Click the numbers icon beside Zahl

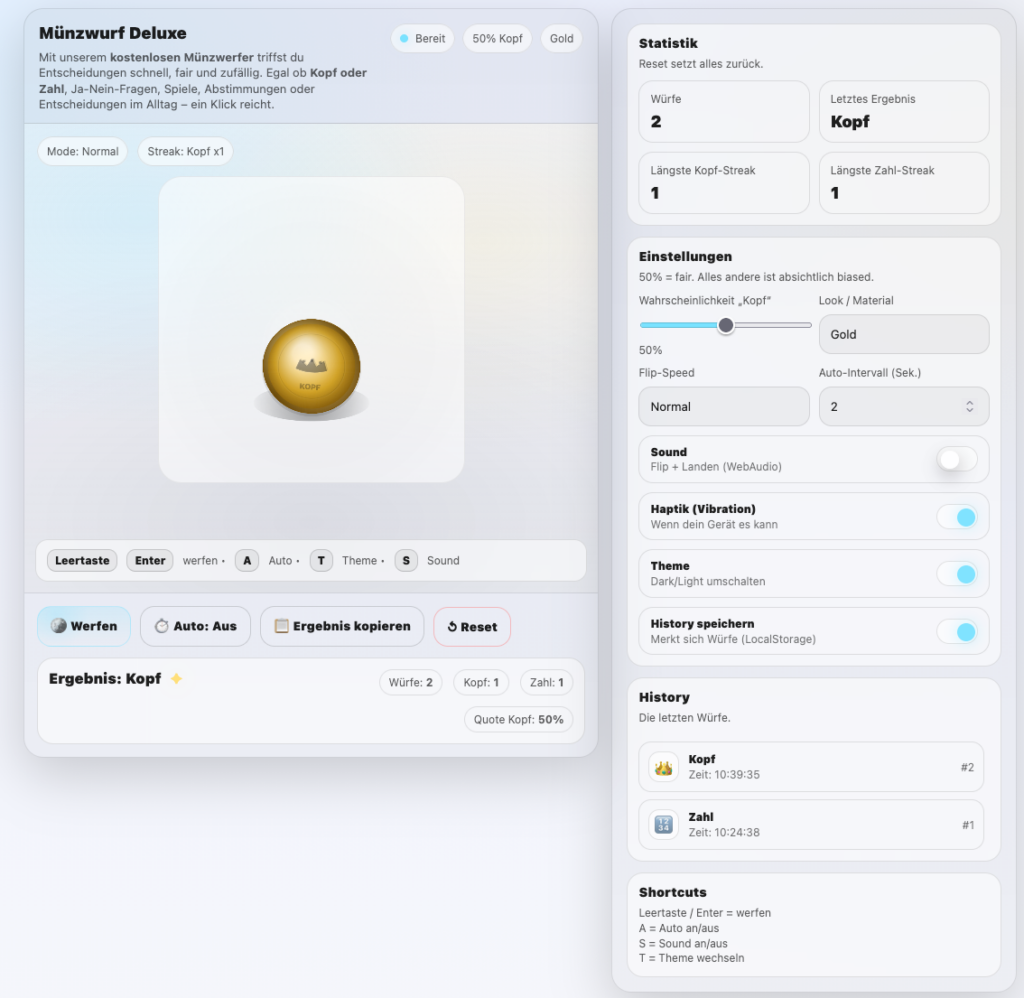click(663, 825)
